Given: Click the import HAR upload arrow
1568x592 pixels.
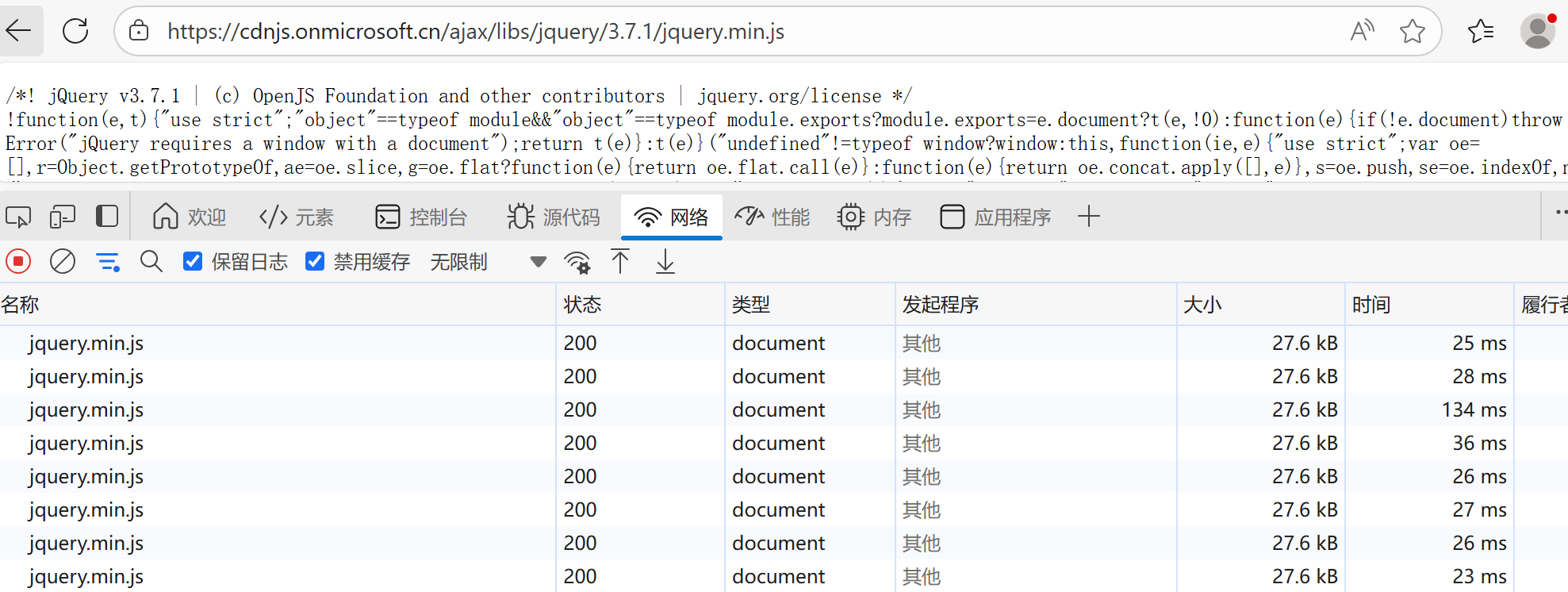Looking at the screenshot, I should coord(620,261).
